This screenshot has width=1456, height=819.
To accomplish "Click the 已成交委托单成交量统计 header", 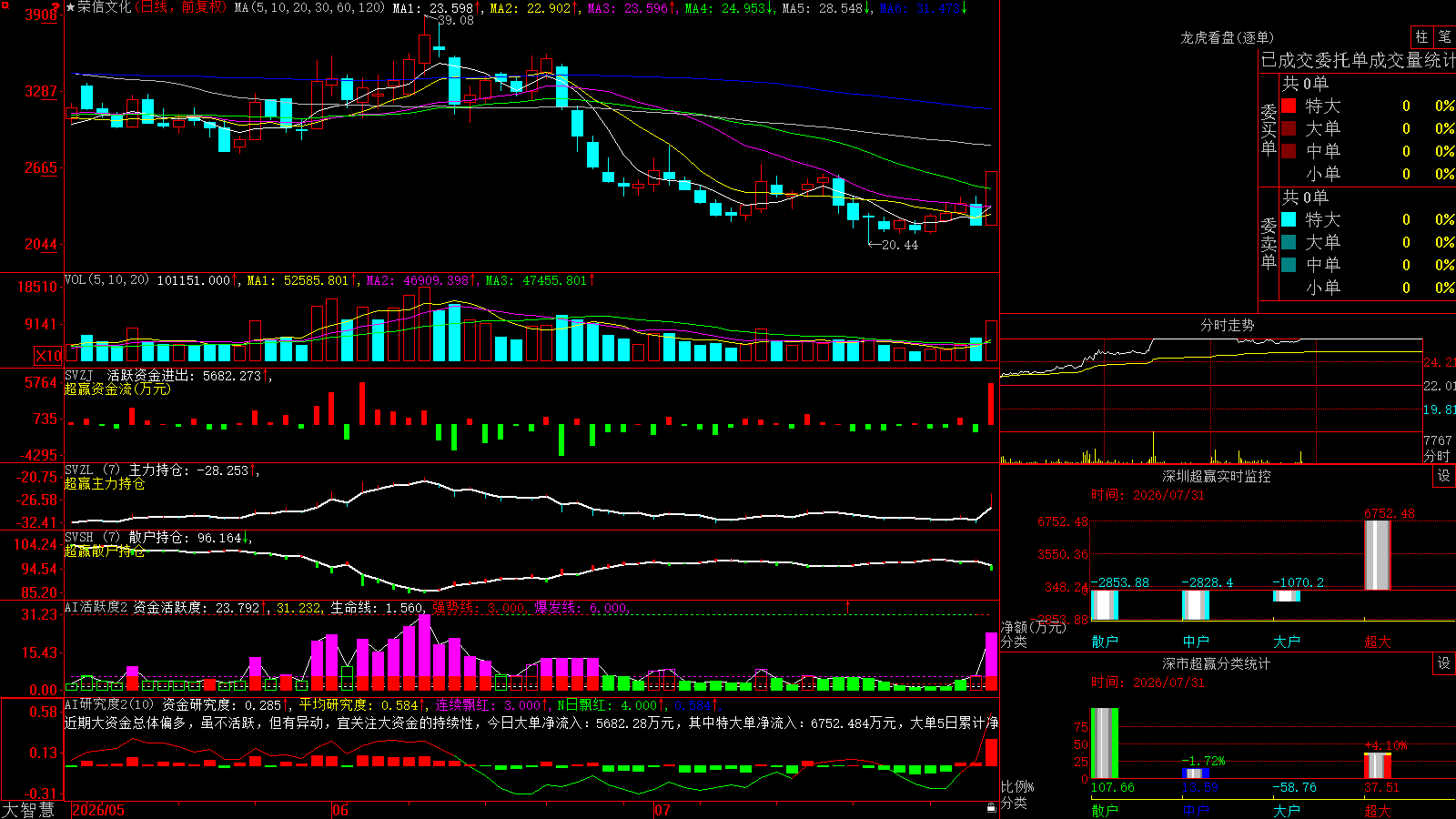I will 1358,60.
